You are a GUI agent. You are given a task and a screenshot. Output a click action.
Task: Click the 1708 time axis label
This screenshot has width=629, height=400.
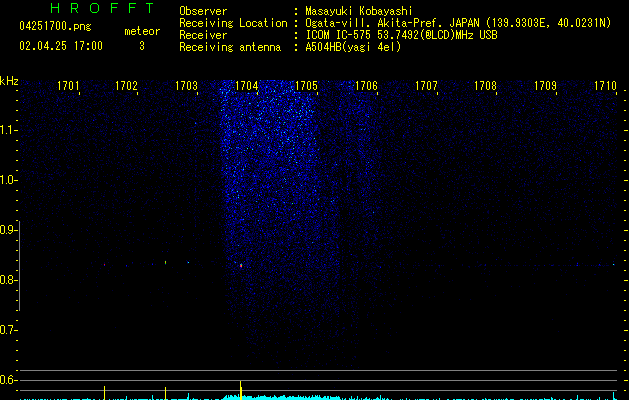(x=485, y=86)
